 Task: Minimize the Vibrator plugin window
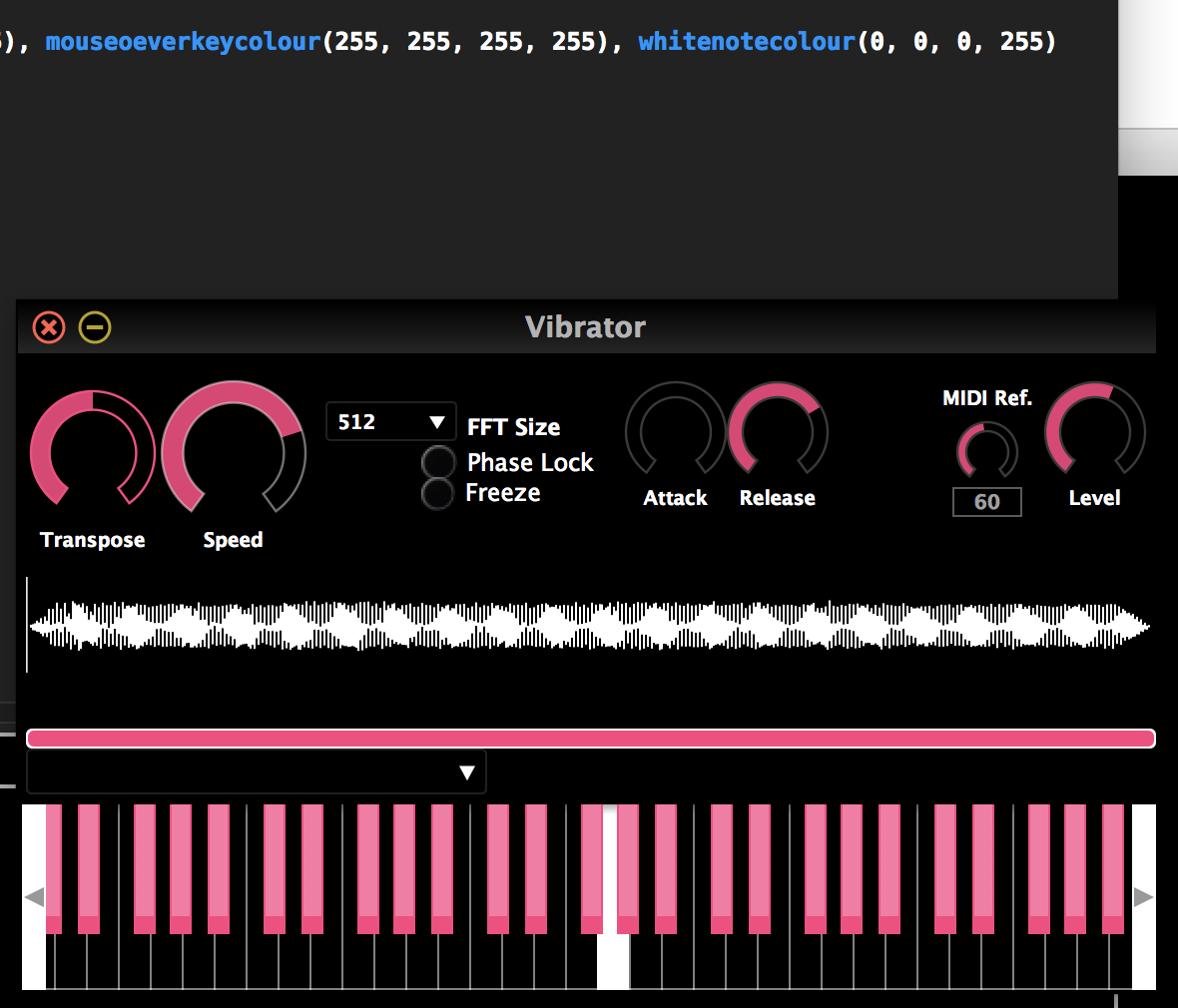pos(95,327)
